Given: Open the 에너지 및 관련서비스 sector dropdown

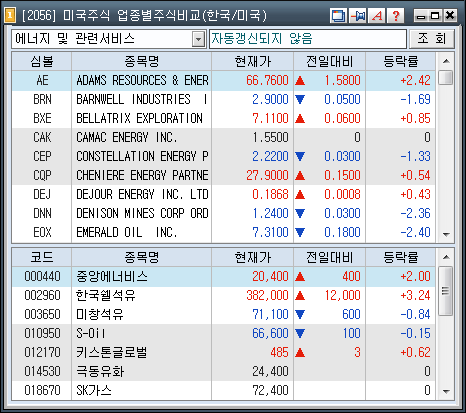Looking at the screenshot, I should 198,39.
